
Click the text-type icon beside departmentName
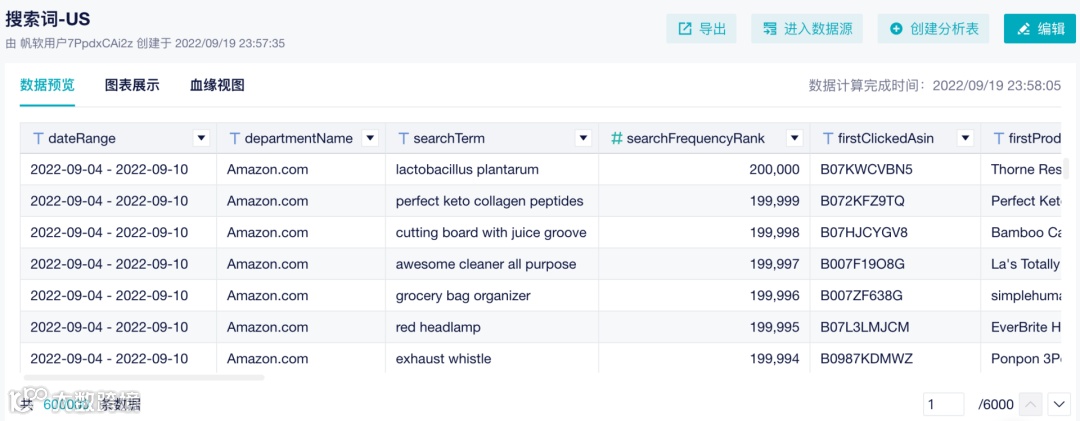click(x=235, y=138)
